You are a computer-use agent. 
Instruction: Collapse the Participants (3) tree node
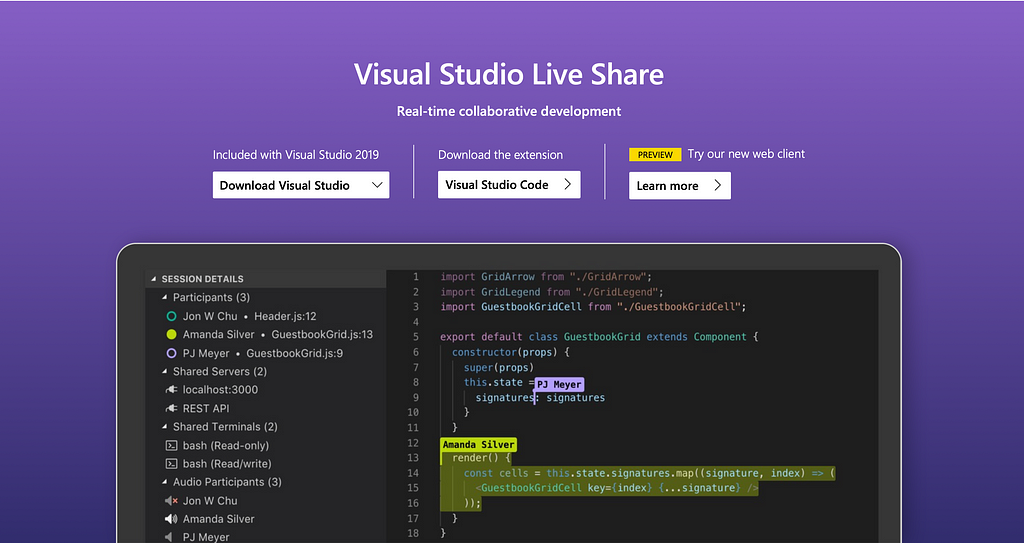click(x=165, y=297)
